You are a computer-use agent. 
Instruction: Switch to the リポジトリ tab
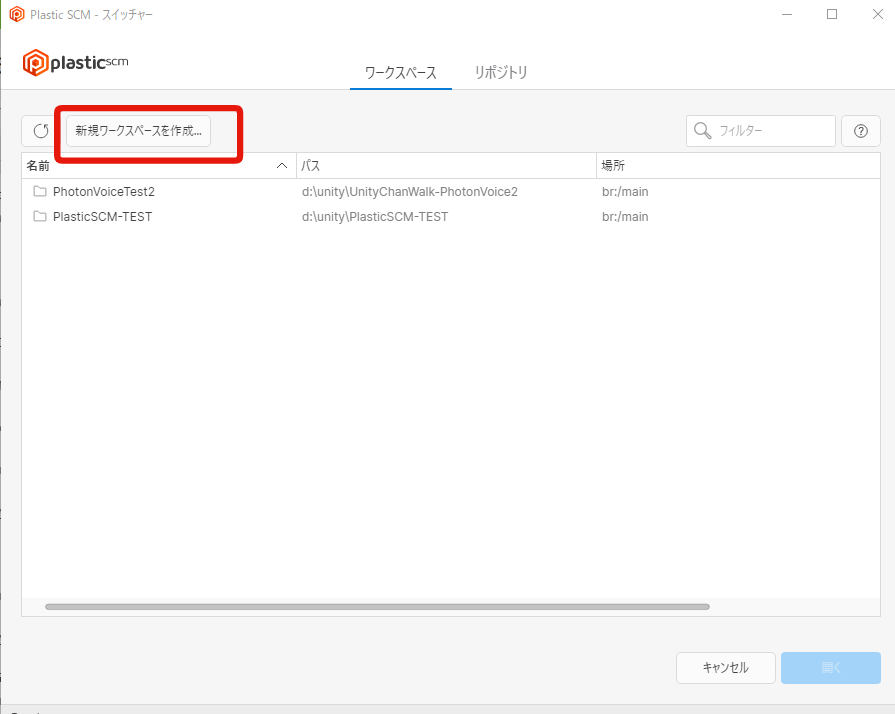click(x=500, y=72)
